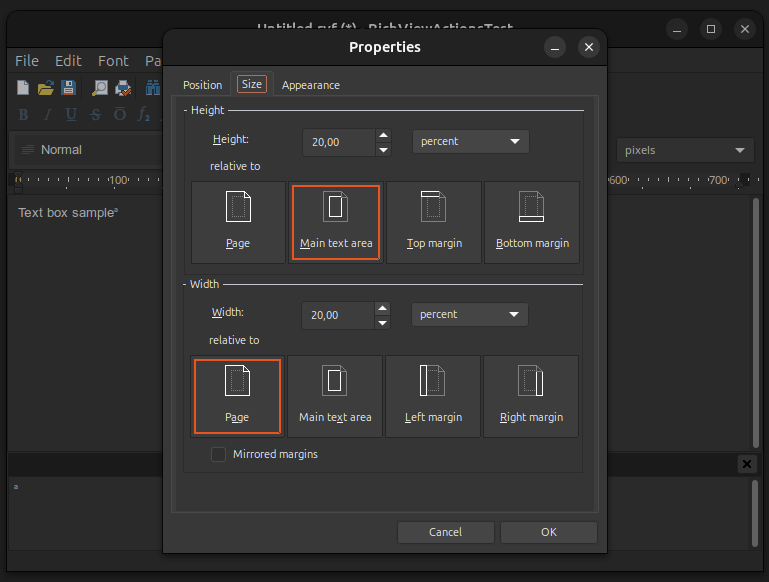Image resolution: width=769 pixels, height=582 pixels.
Task: Toggle Bold formatting icon
Action: point(23,114)
